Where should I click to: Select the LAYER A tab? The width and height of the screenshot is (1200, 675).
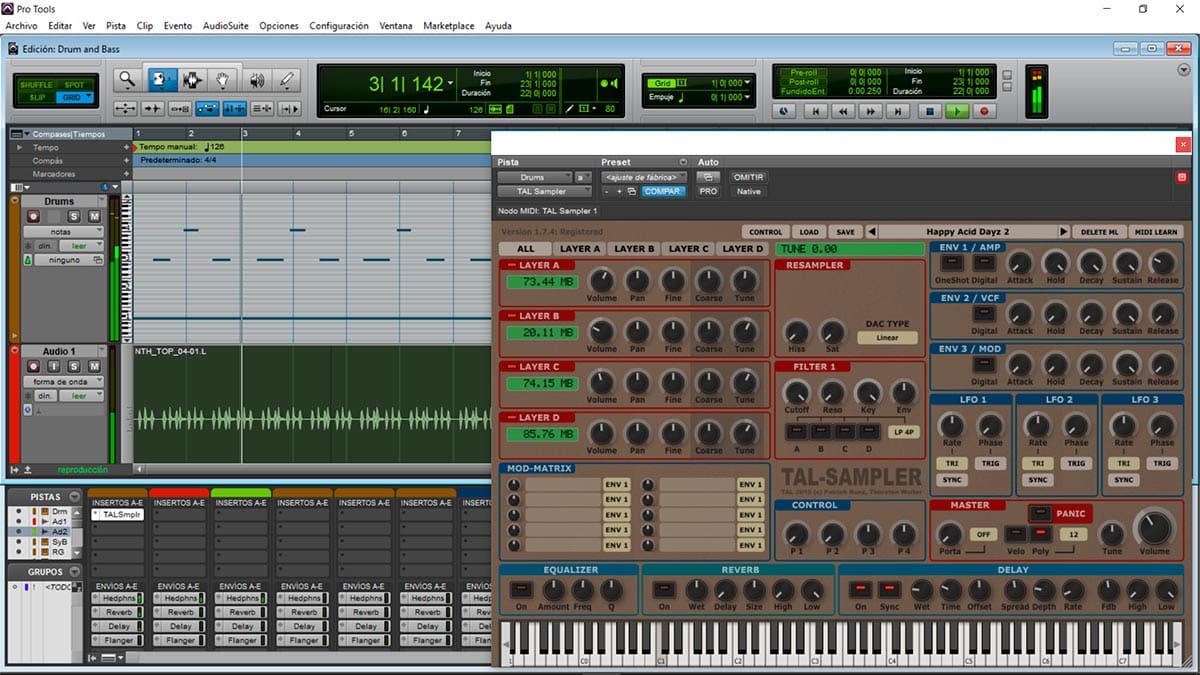click(580, 248)
